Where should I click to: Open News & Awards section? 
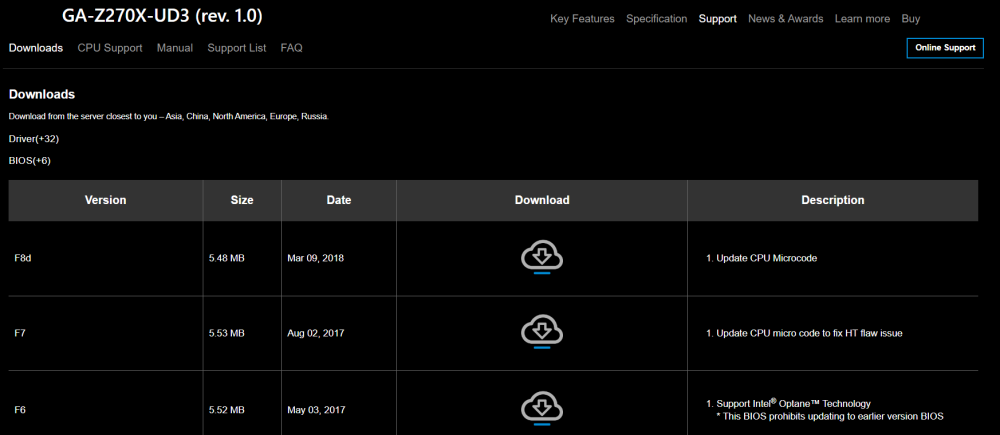786,19
